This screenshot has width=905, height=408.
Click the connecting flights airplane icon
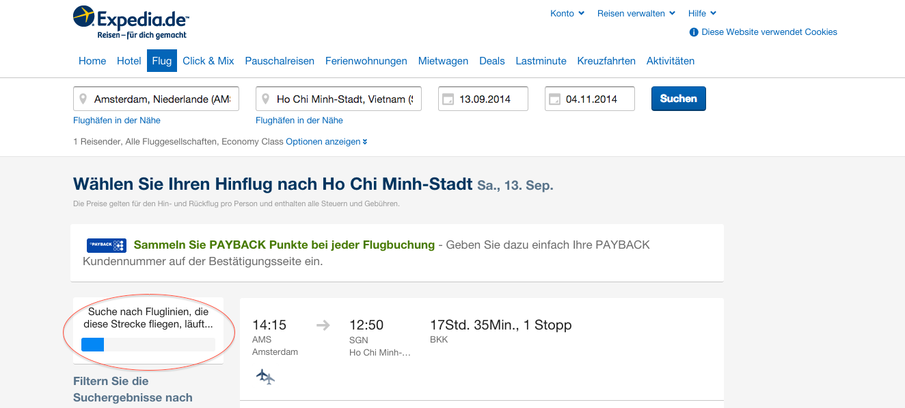coord(265,377)
